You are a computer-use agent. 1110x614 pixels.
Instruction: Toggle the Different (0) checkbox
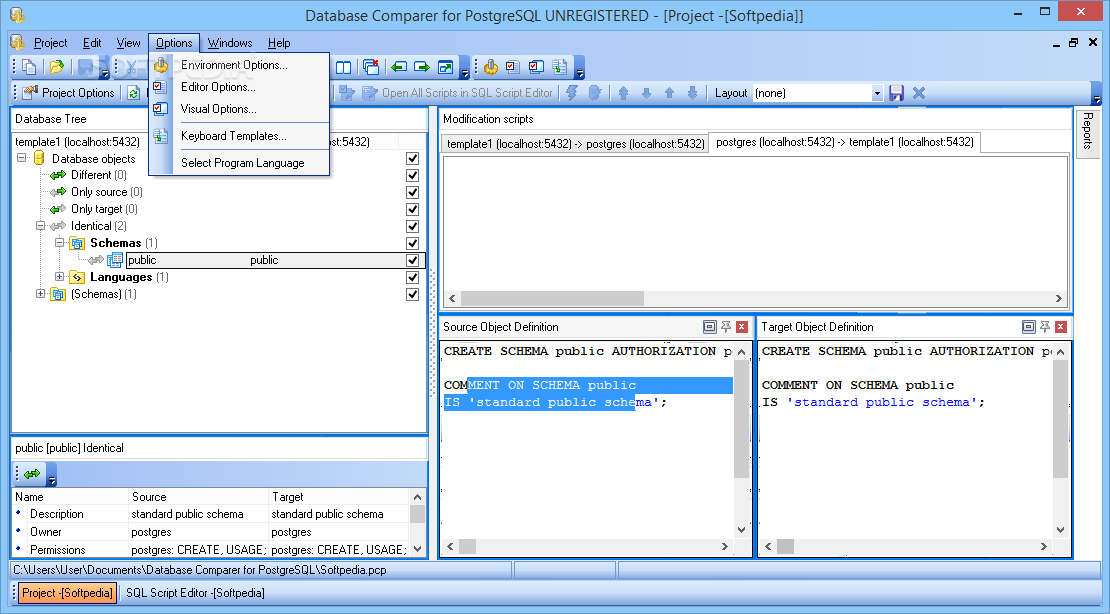[x=413, y=176]
